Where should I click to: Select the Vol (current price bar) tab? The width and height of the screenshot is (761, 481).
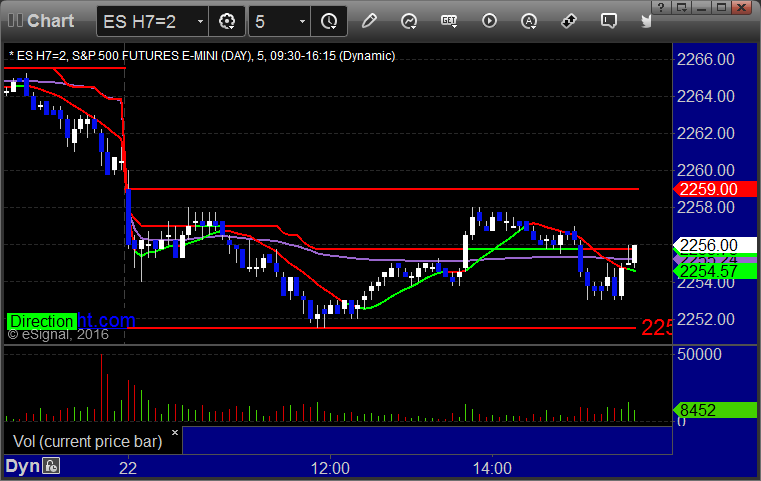(87, 441)
